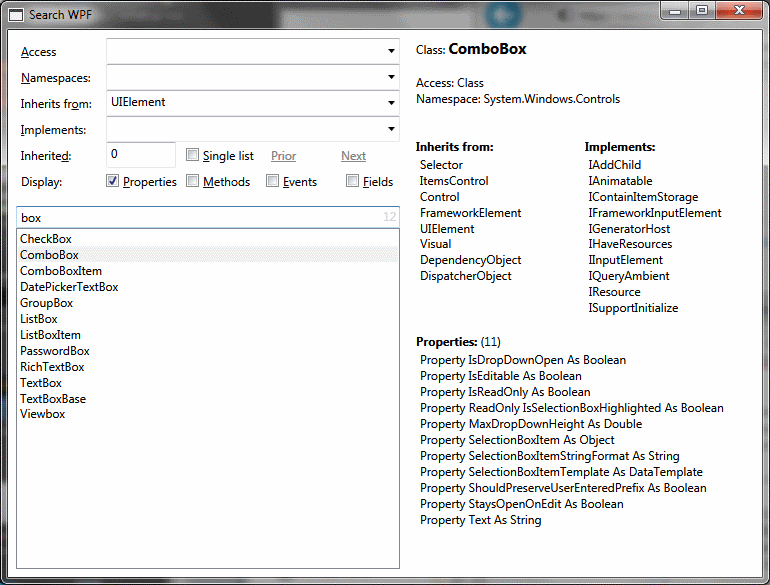Image resolution: width=770 pixels, height=585 pixels.
Task: Select RichTextBox in the results list
Action: (x=207, y=367)
